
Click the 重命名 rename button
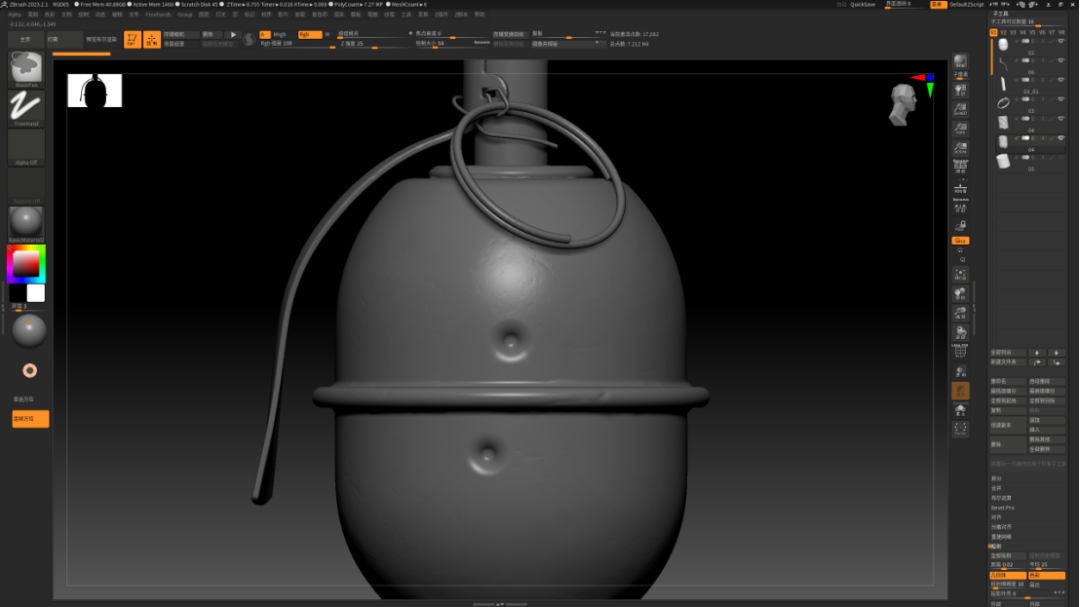click(x=1007, y=381)
